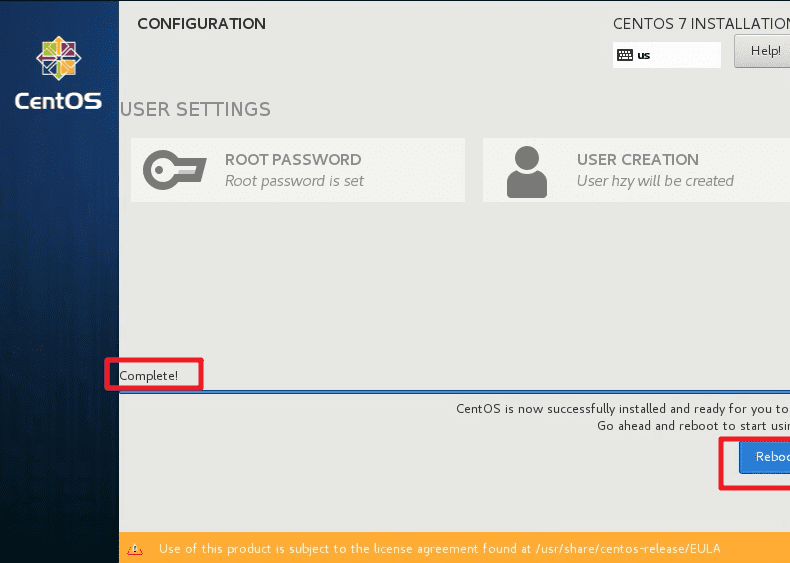The image size is (790, 563).
Task: Click the user creation person icon
Action: click(x=526, y=172)
